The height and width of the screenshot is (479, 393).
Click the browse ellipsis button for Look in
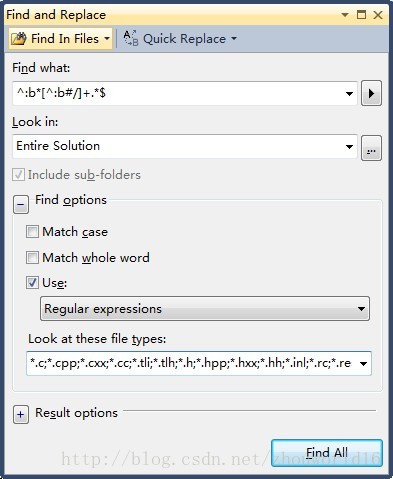click(371, 148)
